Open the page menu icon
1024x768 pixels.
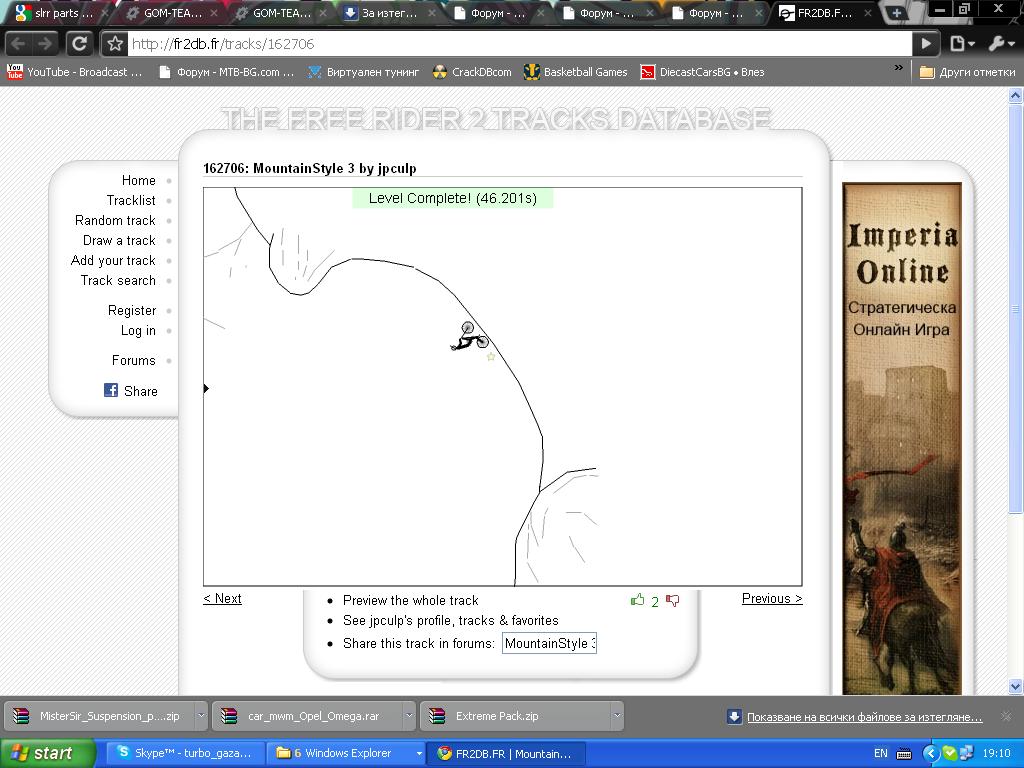coord(961,44)
